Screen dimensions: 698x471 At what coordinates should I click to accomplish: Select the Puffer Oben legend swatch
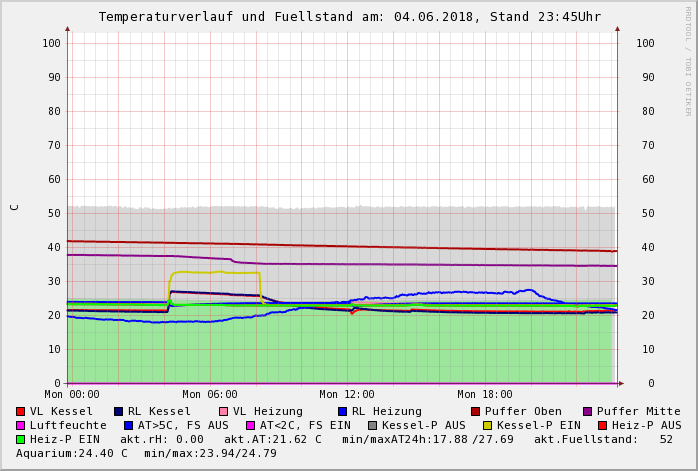pos(476,412)
